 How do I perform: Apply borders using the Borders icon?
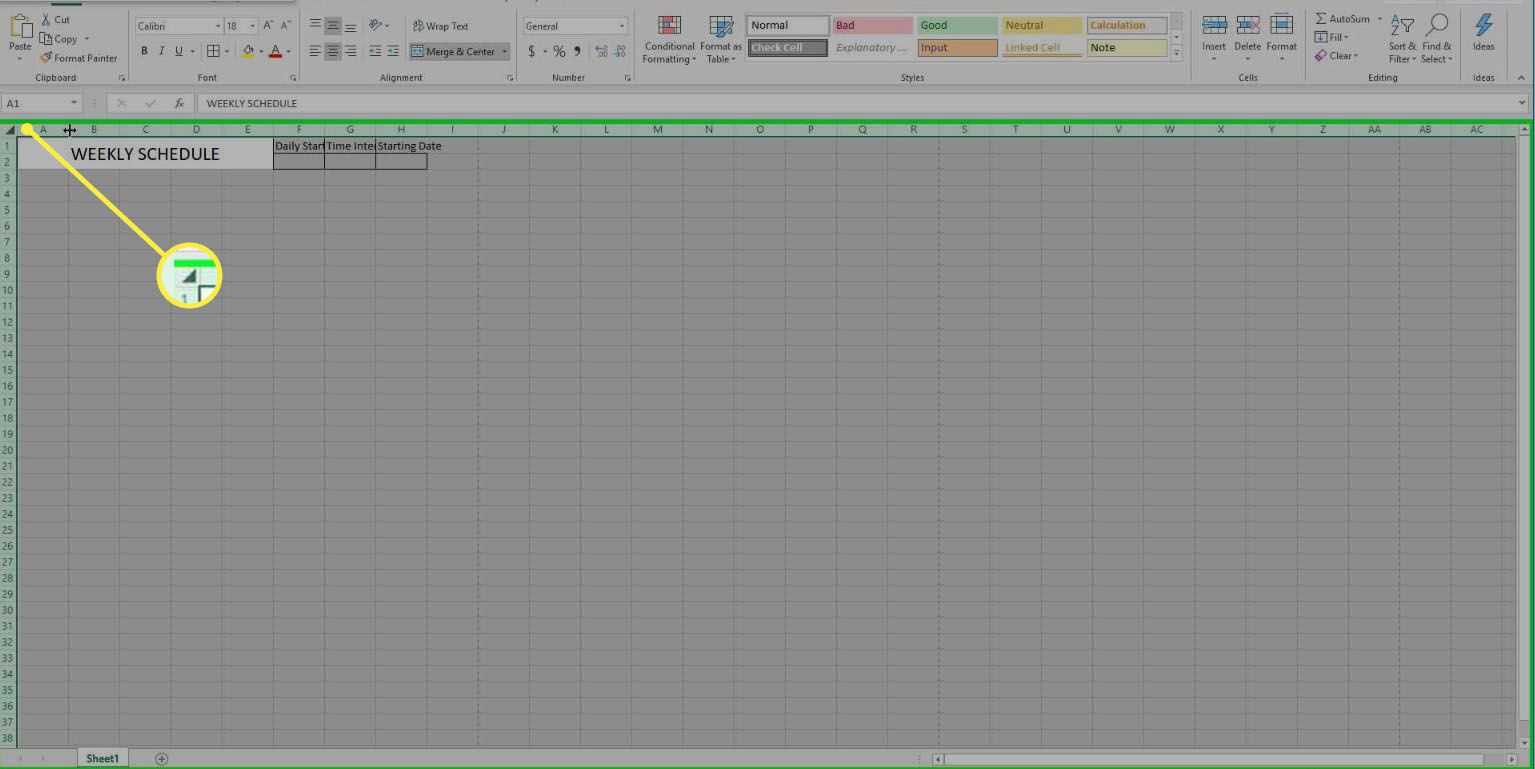212,51
